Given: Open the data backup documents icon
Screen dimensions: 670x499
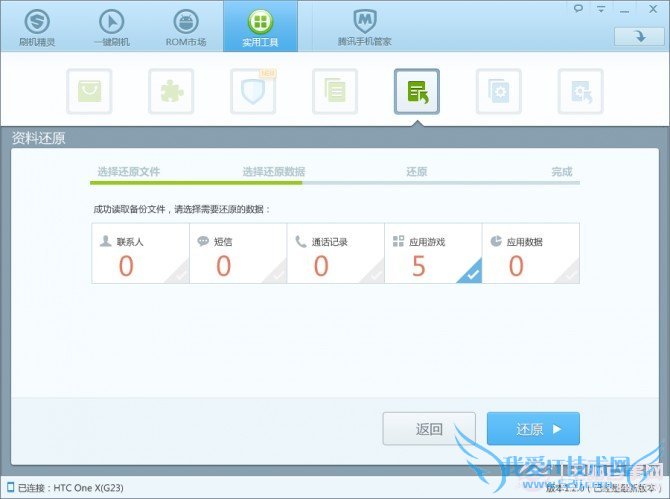Looking at the screenshot, I should coord(335,91).
